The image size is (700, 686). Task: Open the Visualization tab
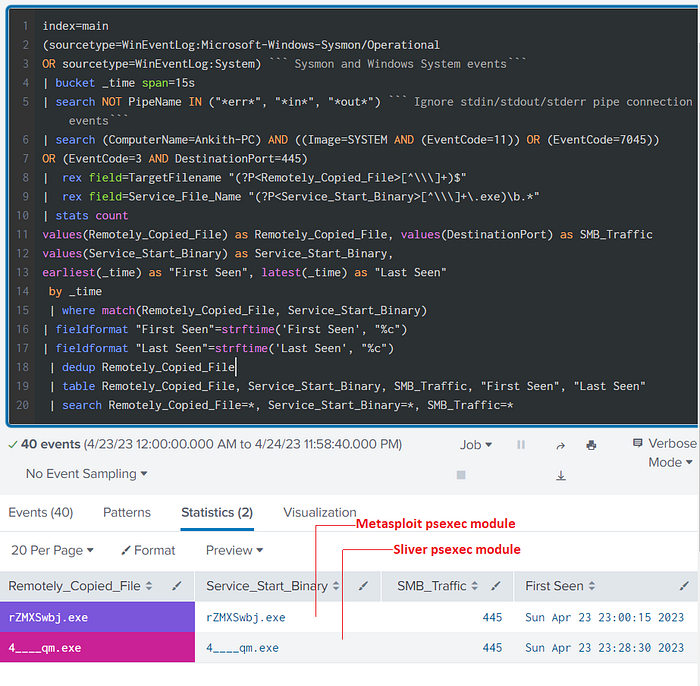point(320,512)
